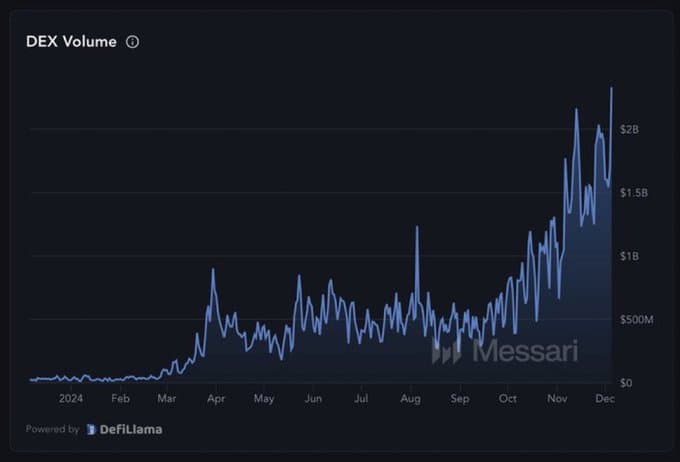The height and width of the screenshot is (462, 680).
Task: Click the 2024 x-axis label
Action: point(71,398)
